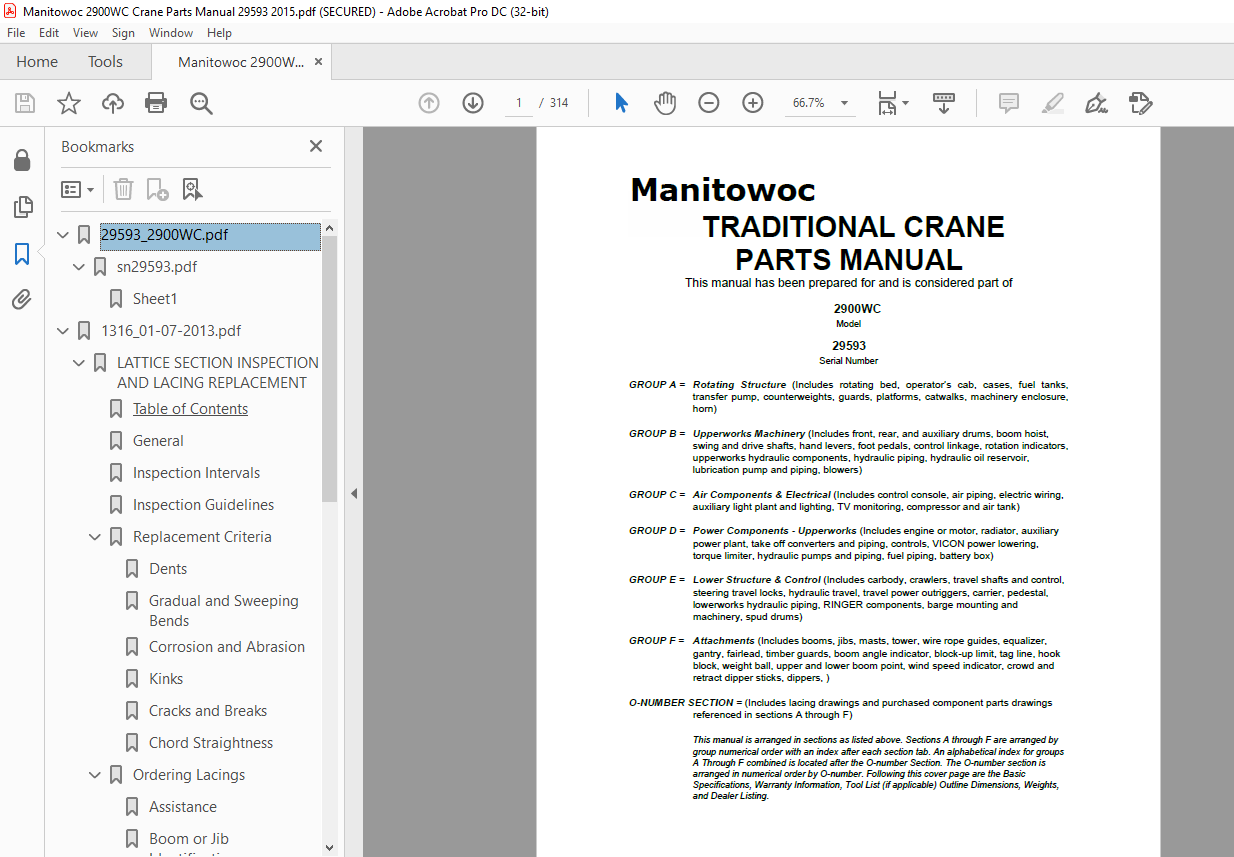This screenshot has width=1234, height=857.
Task: Go to Inspection Intervals bookmark
Action: pyautogui.click(x=196, y=473)
